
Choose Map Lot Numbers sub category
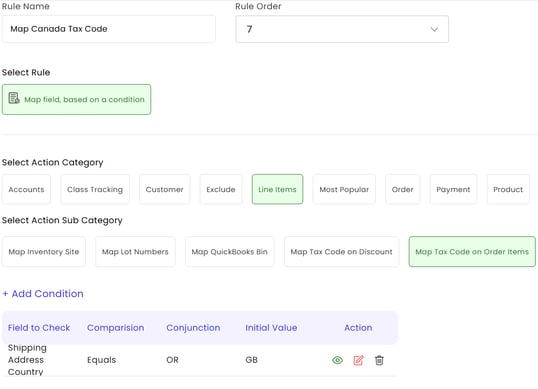pyautogui.click(x=135, y=252)
